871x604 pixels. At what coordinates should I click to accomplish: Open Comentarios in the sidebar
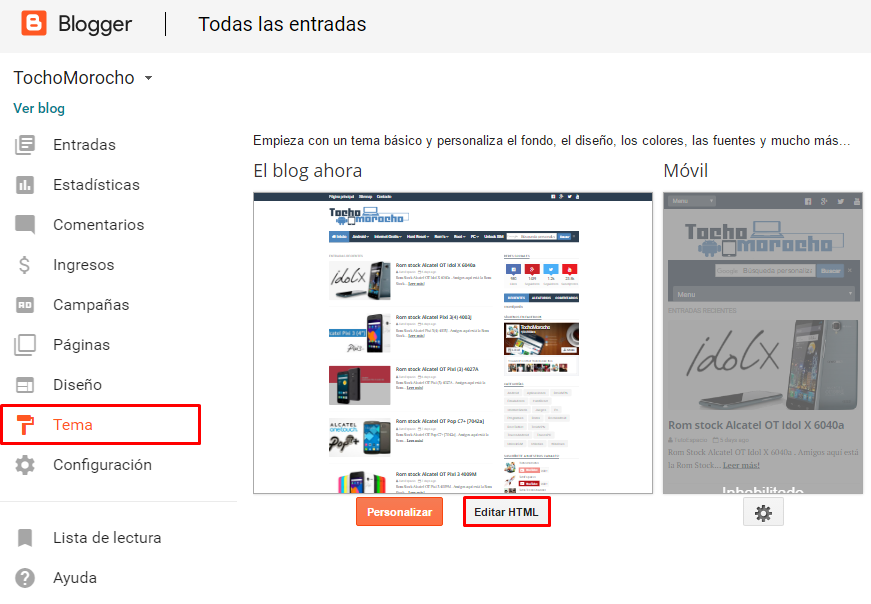(x=99, y=224)
